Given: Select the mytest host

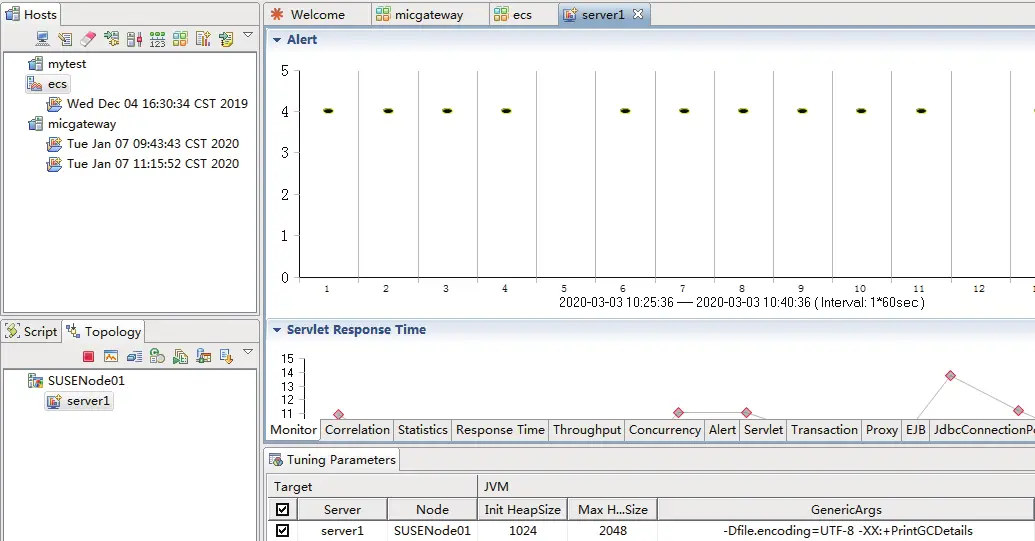Looking at the screenshot, I should (67, 64).
